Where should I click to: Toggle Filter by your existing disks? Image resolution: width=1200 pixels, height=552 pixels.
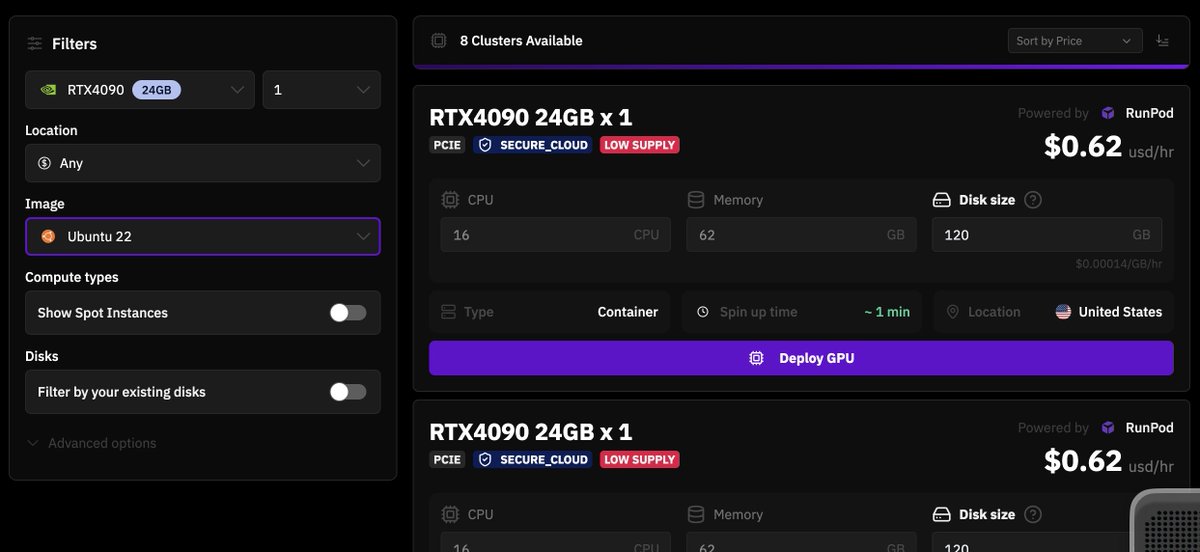click(x=348, y=392)
